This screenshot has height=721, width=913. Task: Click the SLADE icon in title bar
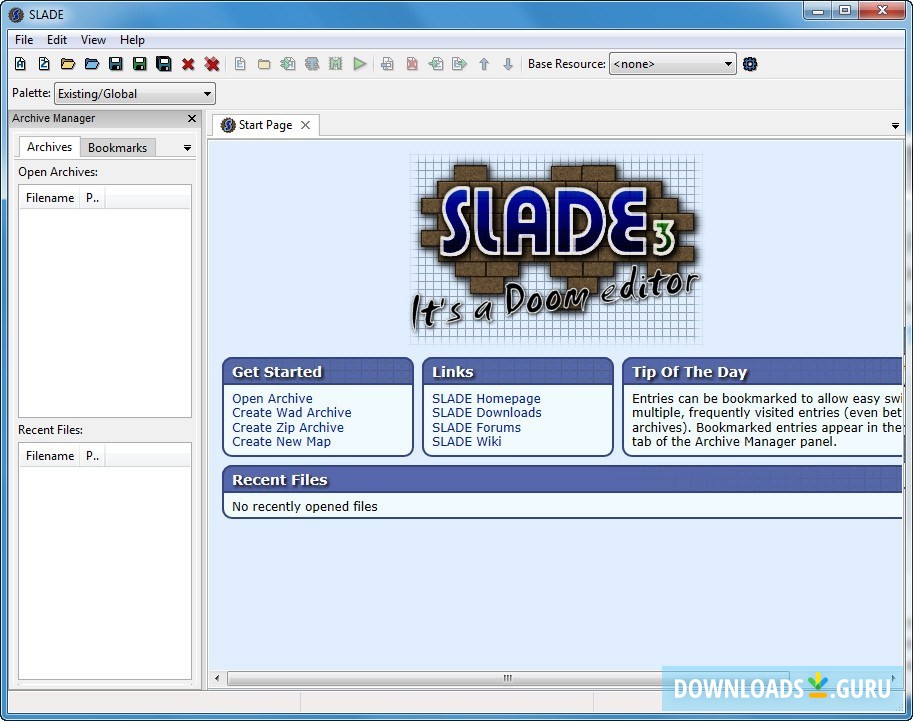tap(16, 15)
